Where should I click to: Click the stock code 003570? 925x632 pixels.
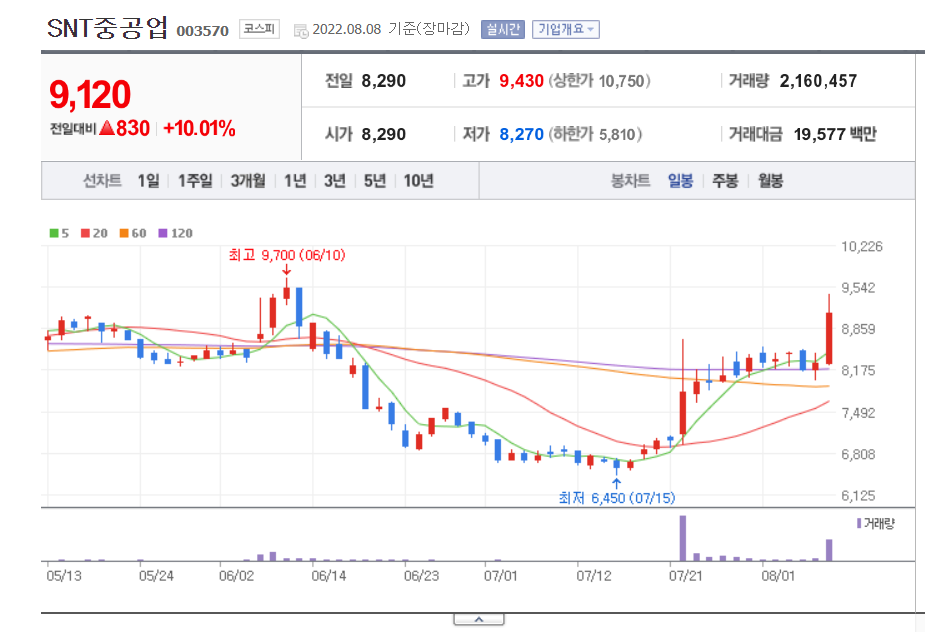click(202, 31)
